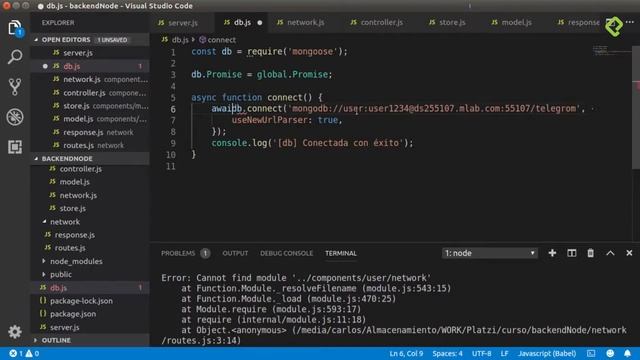Click the 'connect' breadcrumb item
Viewport: 640px width, 360px height.
tap(218, 40)
